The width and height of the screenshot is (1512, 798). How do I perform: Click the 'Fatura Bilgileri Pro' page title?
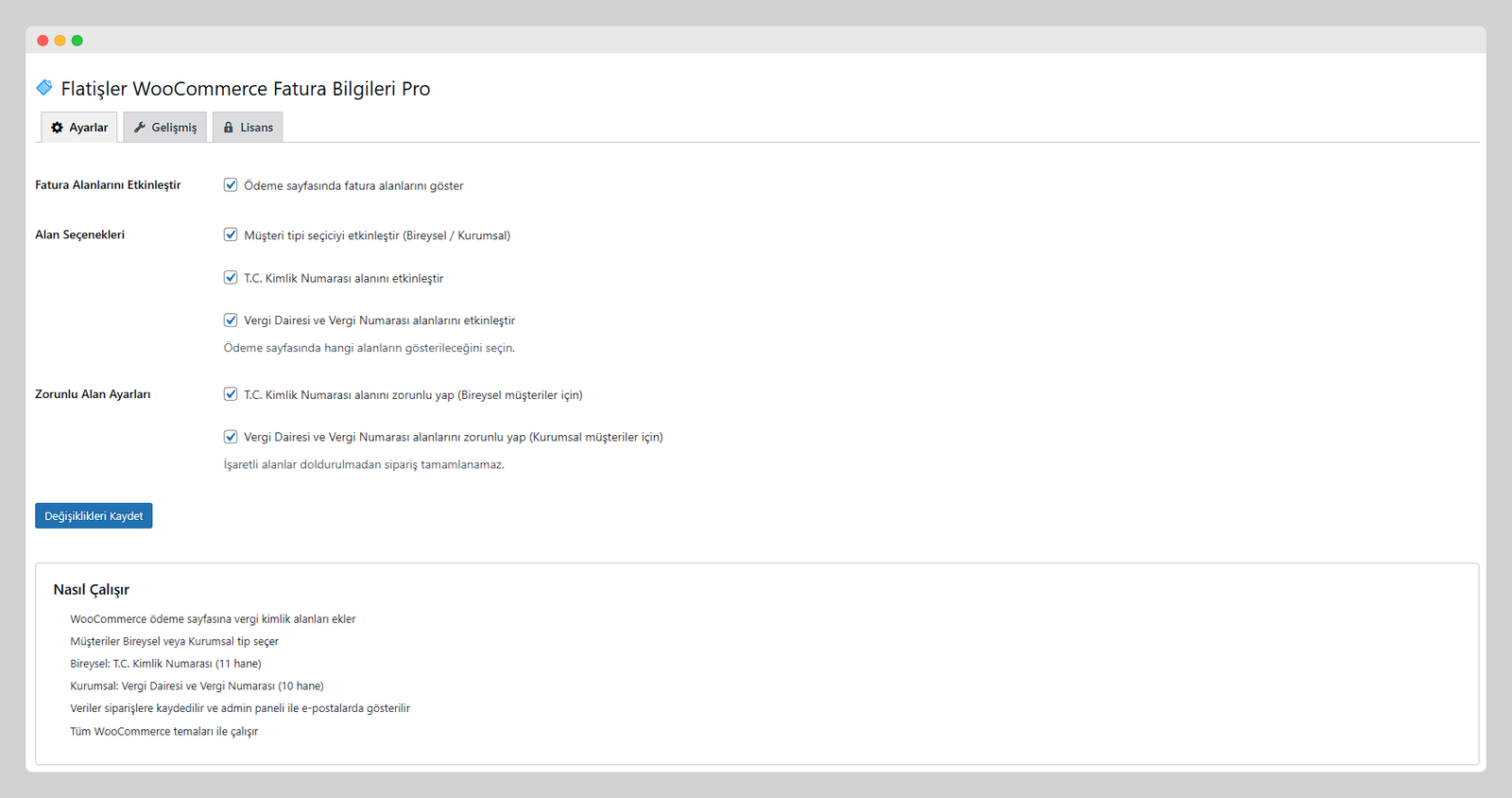(x=246, y=89)
